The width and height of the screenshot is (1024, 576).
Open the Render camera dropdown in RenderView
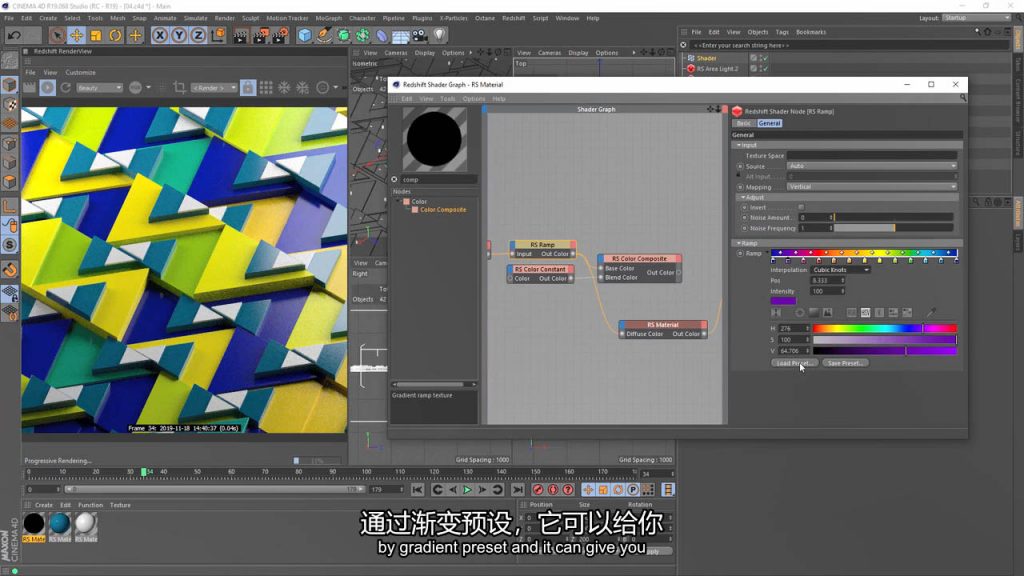[214, 88]
